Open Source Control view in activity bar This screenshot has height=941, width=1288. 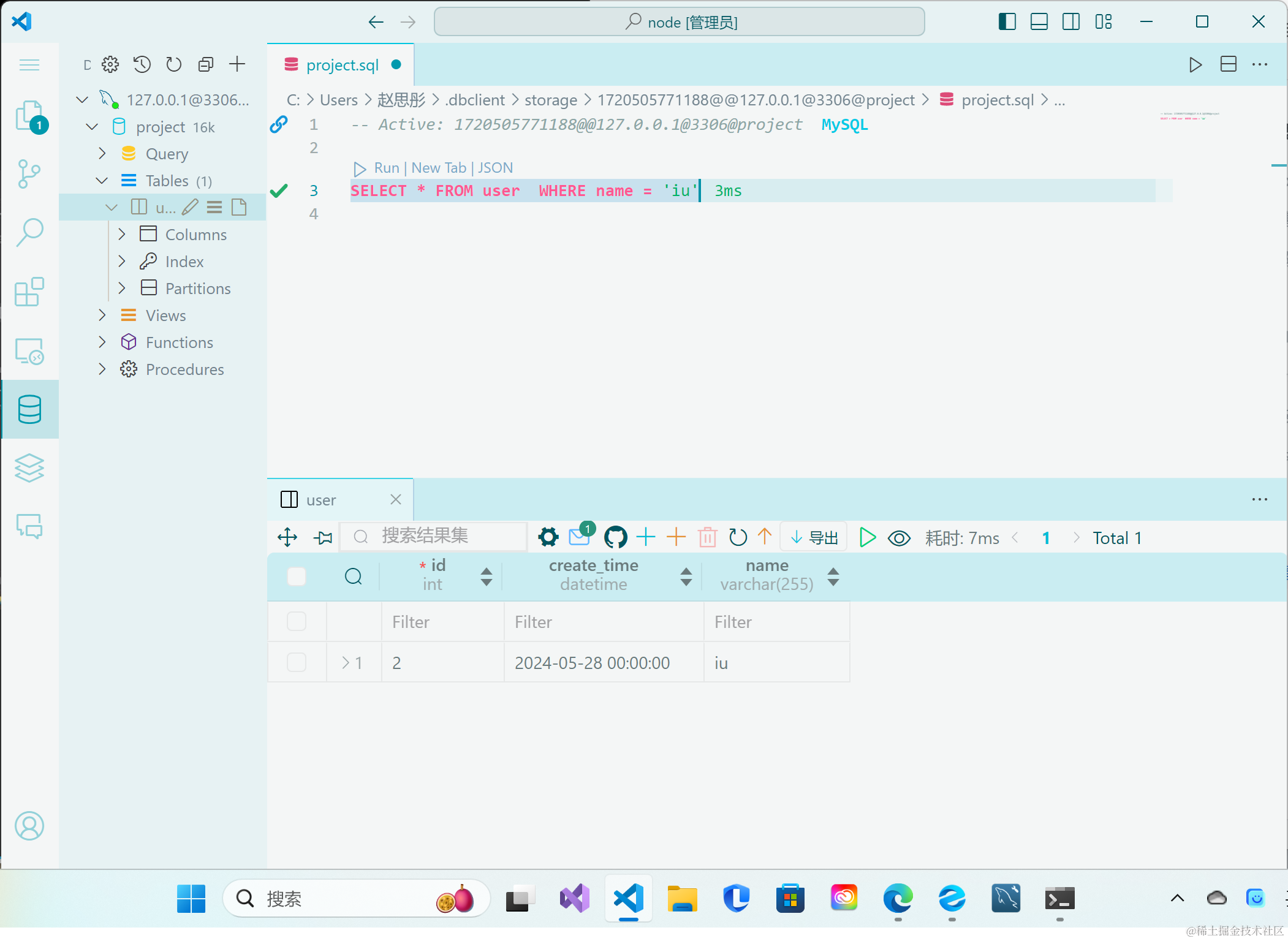[x=29, y=174]
